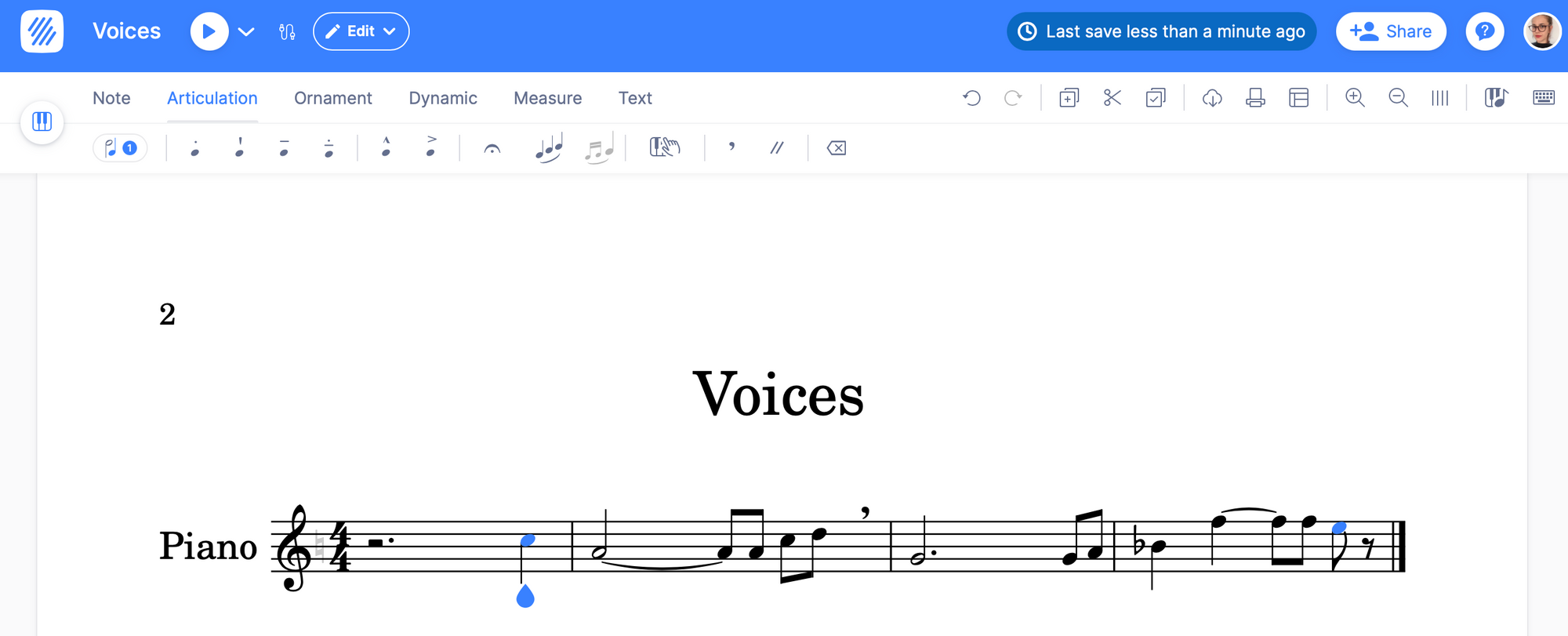This screenshot has width=1568, height=636.
Task: Switch to the Dynamic tab
Action: [443, 98]
